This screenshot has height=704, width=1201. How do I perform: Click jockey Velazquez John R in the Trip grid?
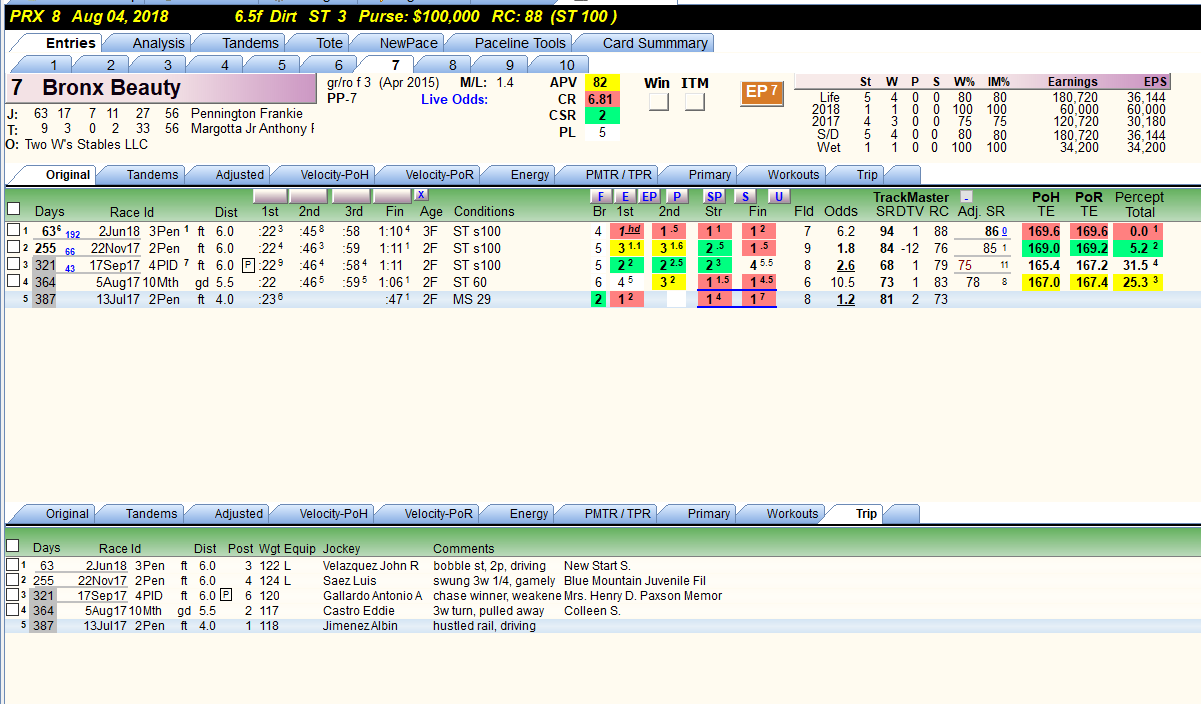tap(371, 566)
